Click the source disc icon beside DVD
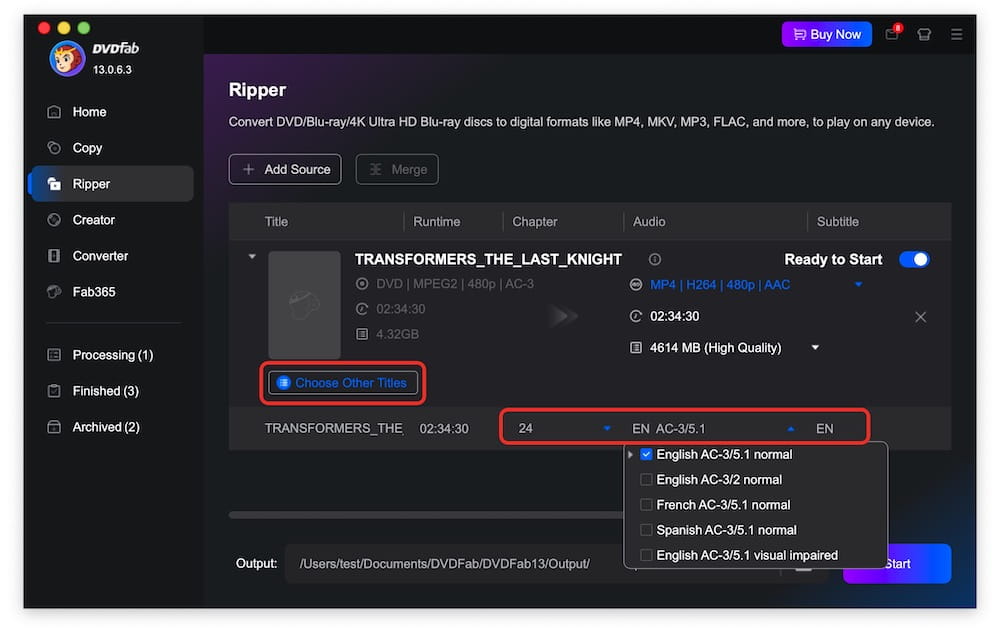Image resolution: width=1000 pixels, height=641 pixels. click(x=362, y=284)
